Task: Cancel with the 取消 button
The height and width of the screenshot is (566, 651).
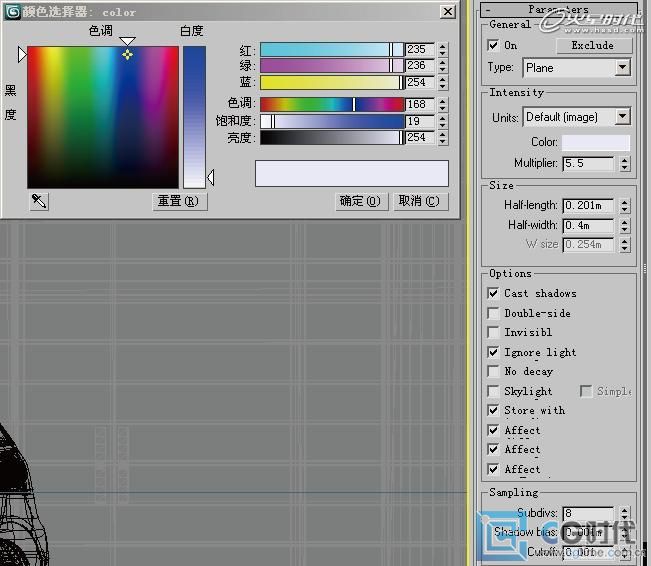Action: pos(420,201)
